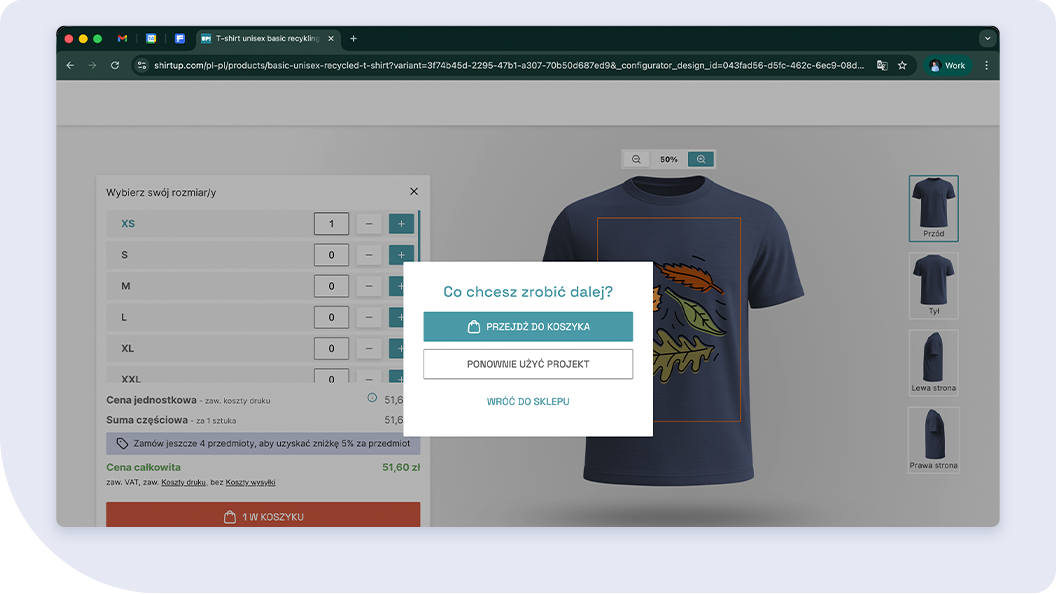This screenshot has height=594, width=1056.
Task: Increase XS quantity with plus
Action: (x=401, y=224)
